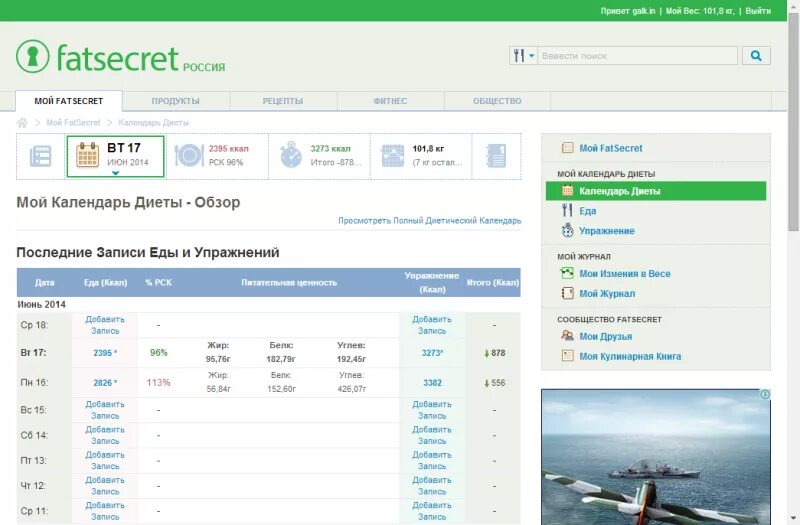
Task: Click the Календарь Диеты breadcrumb link
Action: pyautogui.click(x=154, y=122)
